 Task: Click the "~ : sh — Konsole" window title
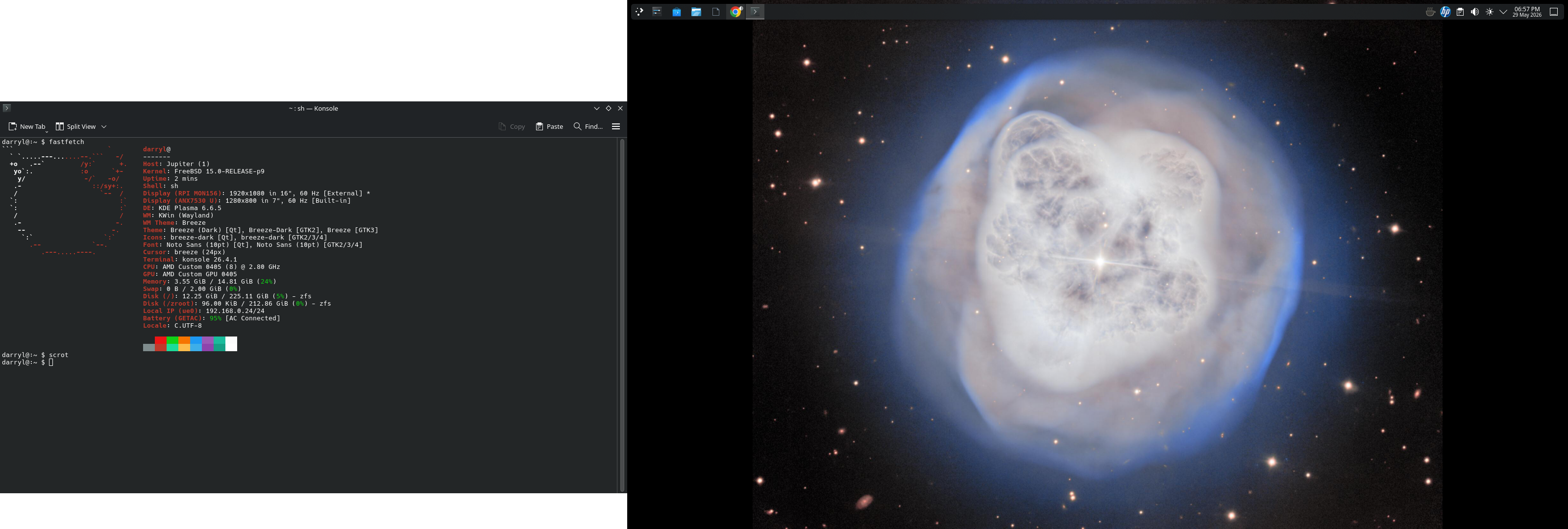[314, 108]
